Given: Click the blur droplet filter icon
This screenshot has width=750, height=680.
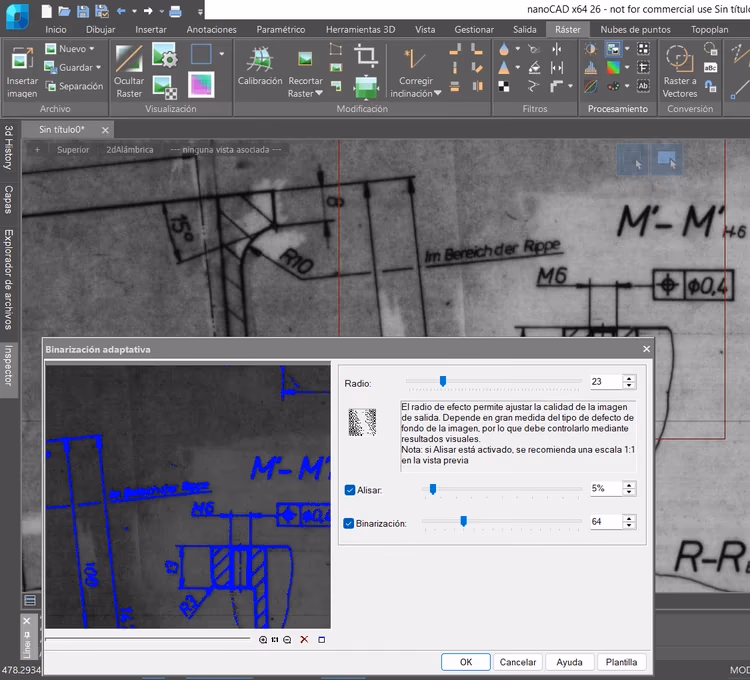Looking at the screenshot, I should click(x=504, y=49).
